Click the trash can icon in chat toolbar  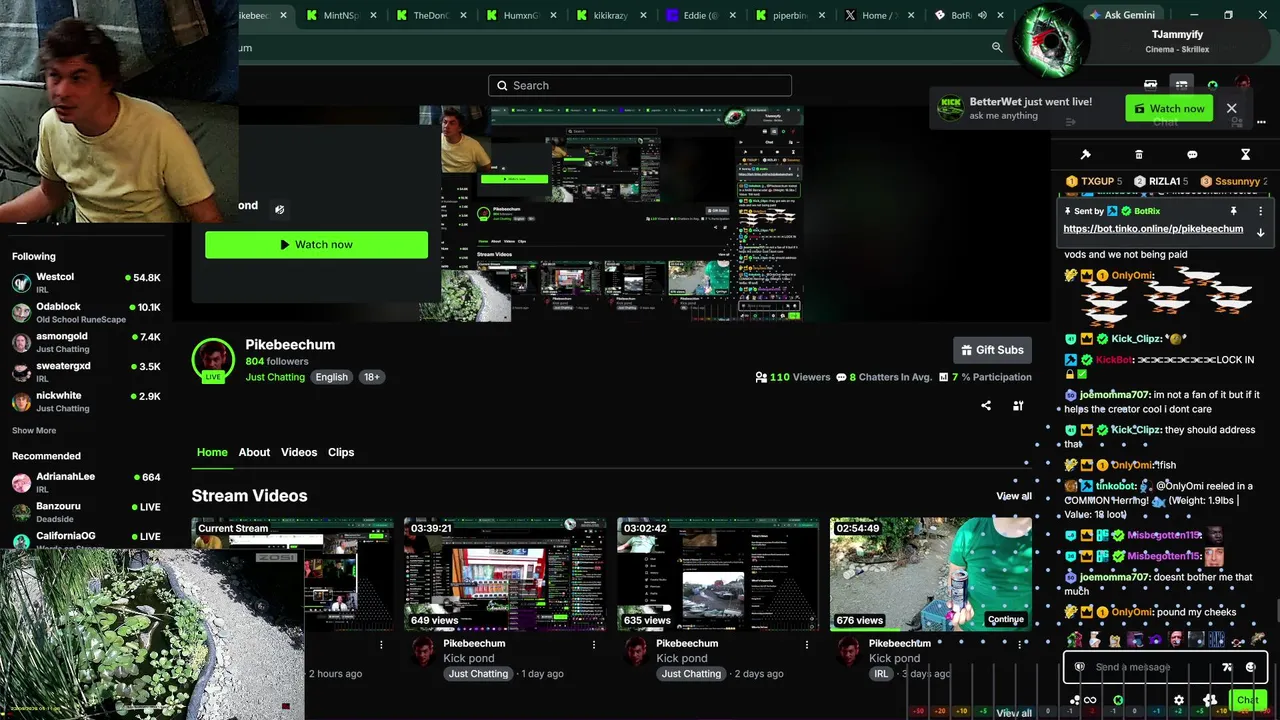(x=1139, y=155)
